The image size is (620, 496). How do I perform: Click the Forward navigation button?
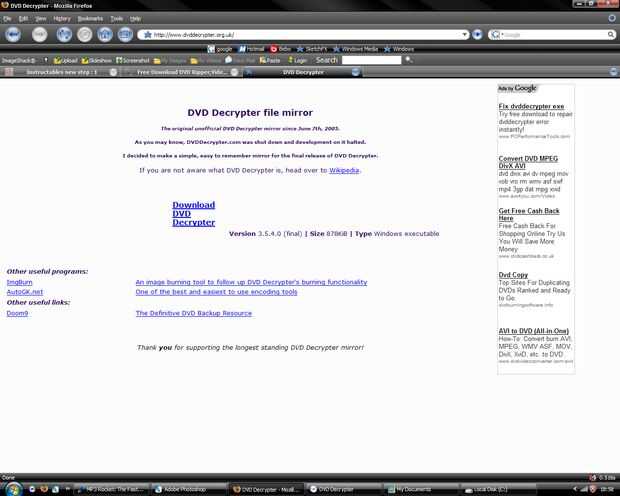coord(39,35)
